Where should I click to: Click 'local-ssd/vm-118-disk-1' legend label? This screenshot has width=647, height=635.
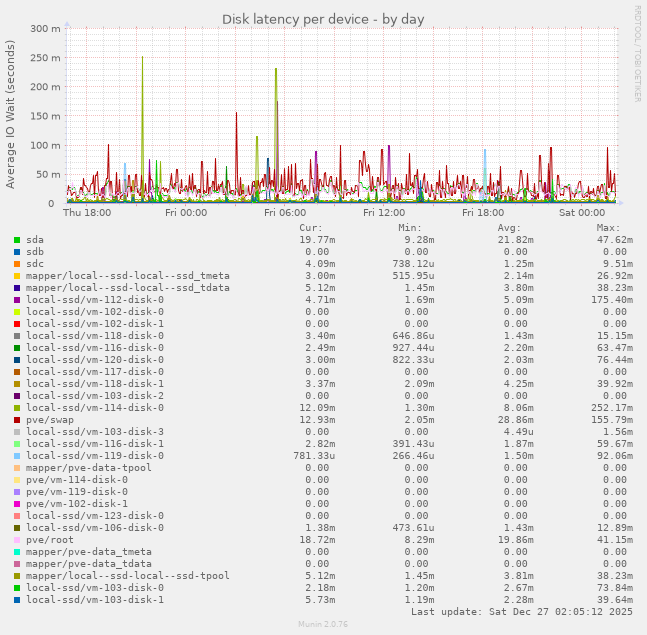click(x=95, y=383)
